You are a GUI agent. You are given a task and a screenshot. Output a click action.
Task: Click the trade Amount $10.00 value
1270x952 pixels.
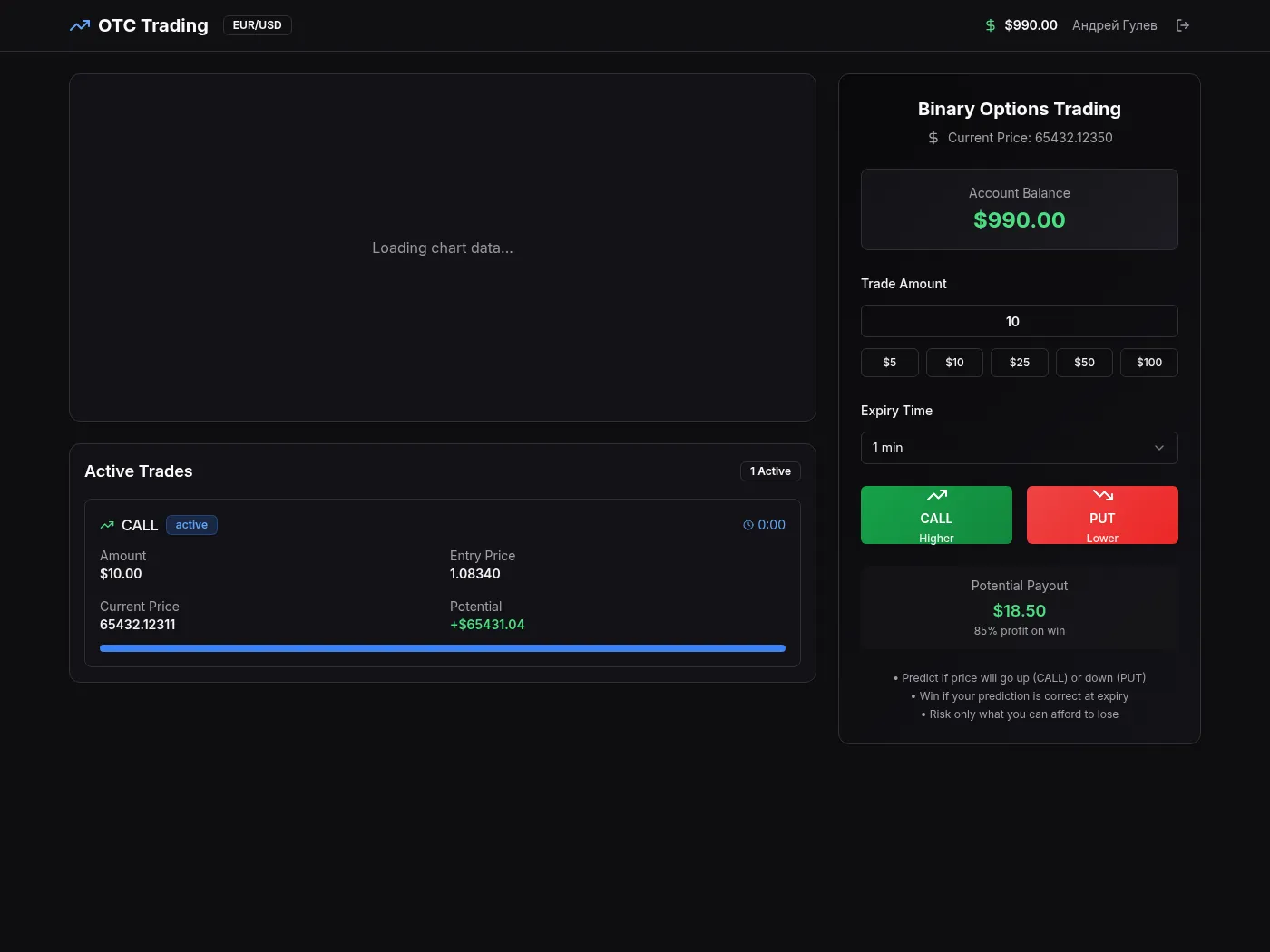coord(121,574)
